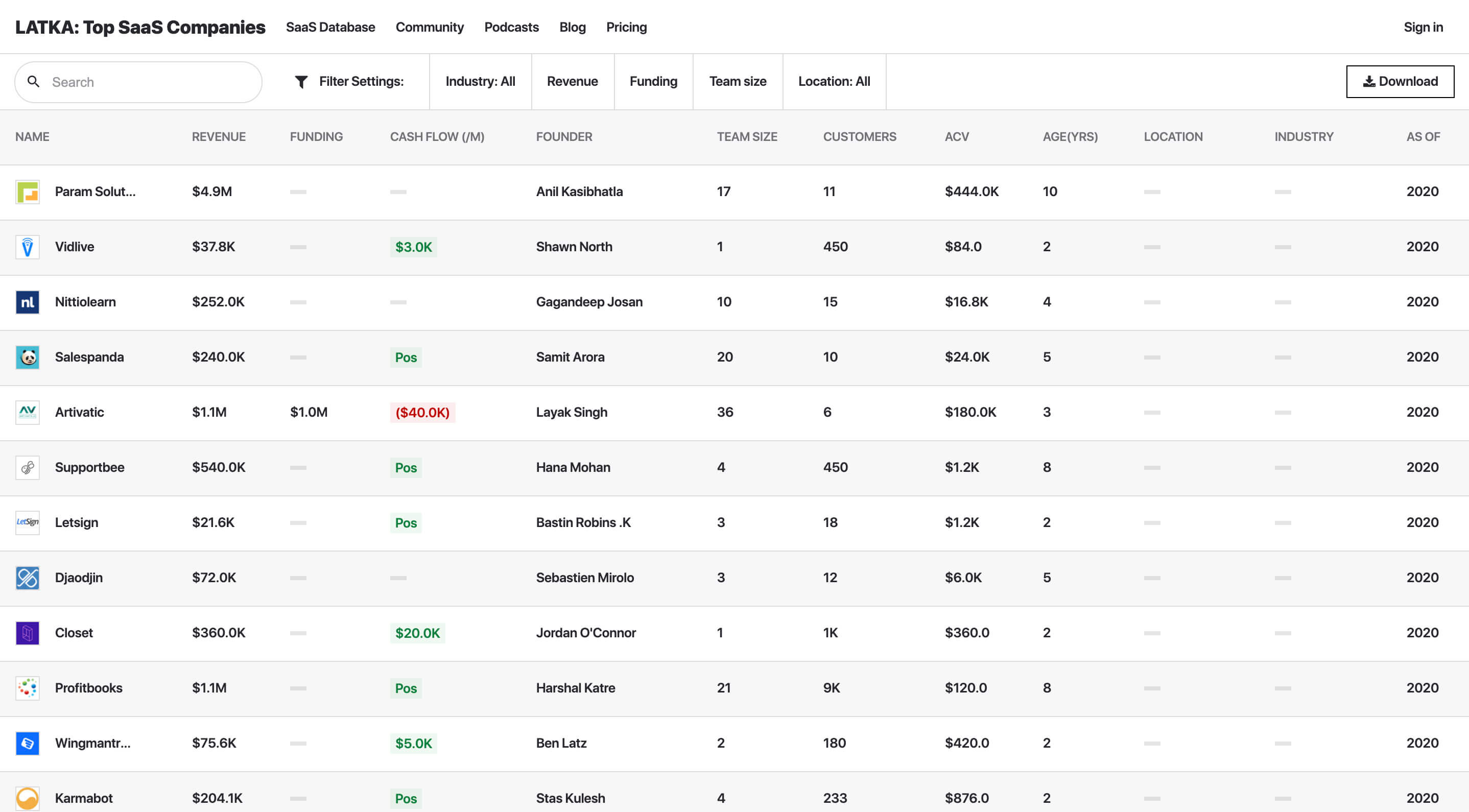Sort by the CUSTOMERS column header

pyautogui.click(x=860, y=137)
